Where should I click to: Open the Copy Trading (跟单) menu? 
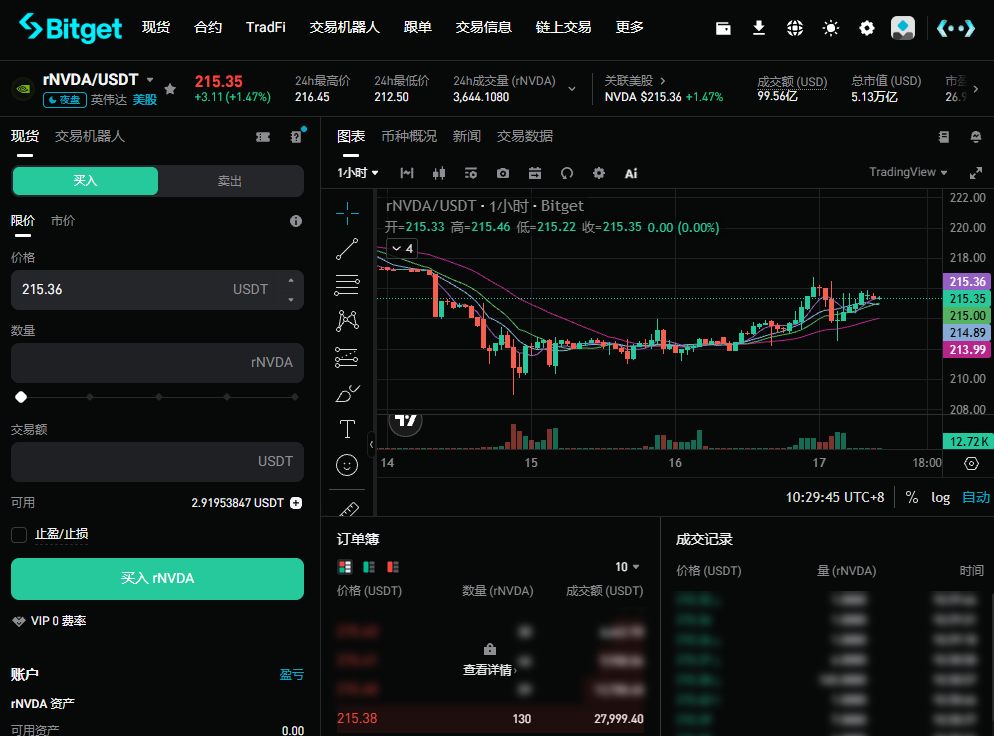(x=418, y=27)
